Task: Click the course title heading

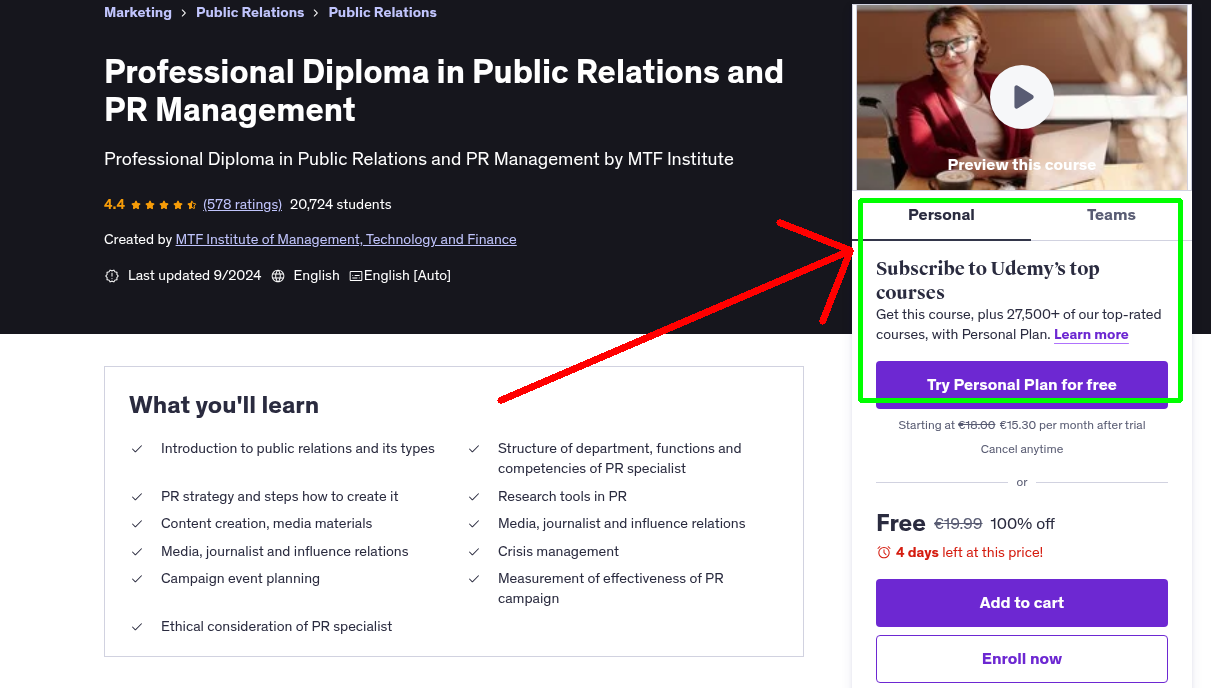Action: coord(444,90)
